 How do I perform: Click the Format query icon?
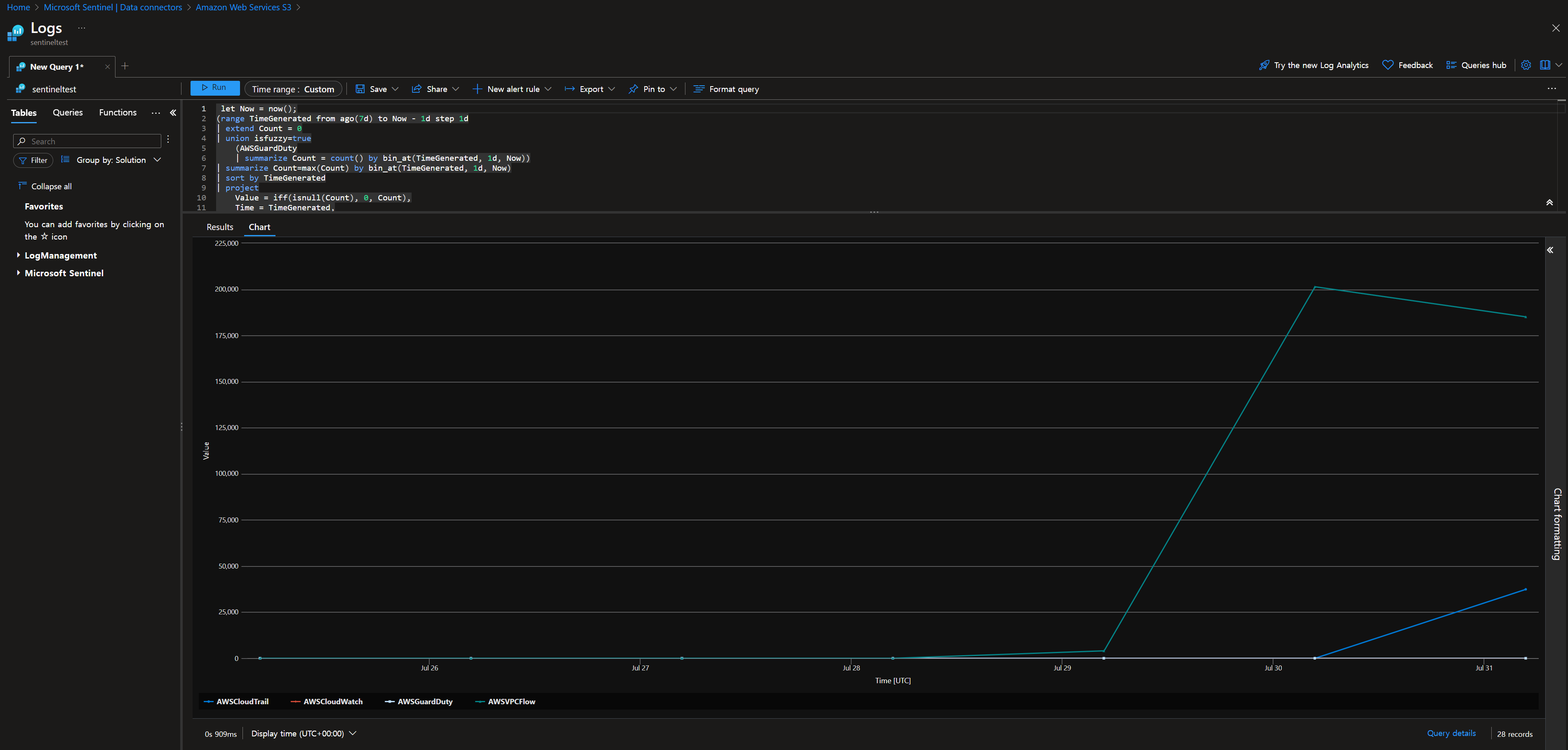click(699, 89)
